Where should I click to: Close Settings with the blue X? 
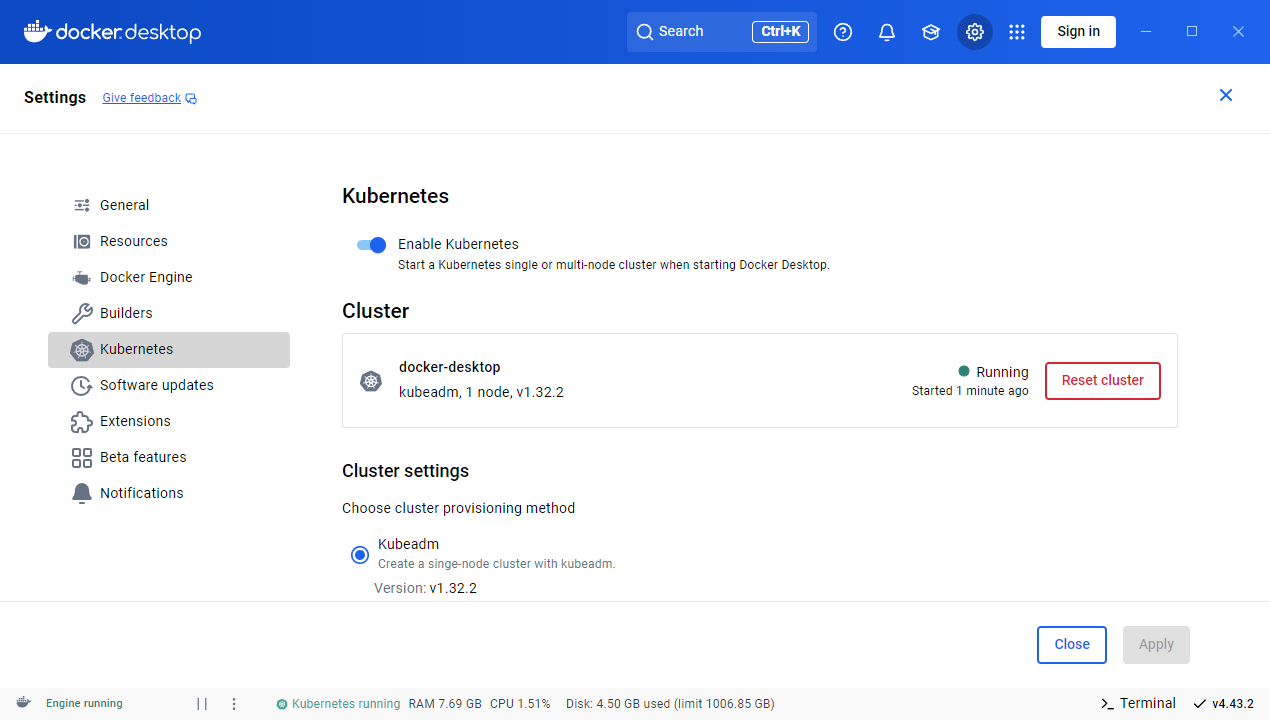(1226, 95)
